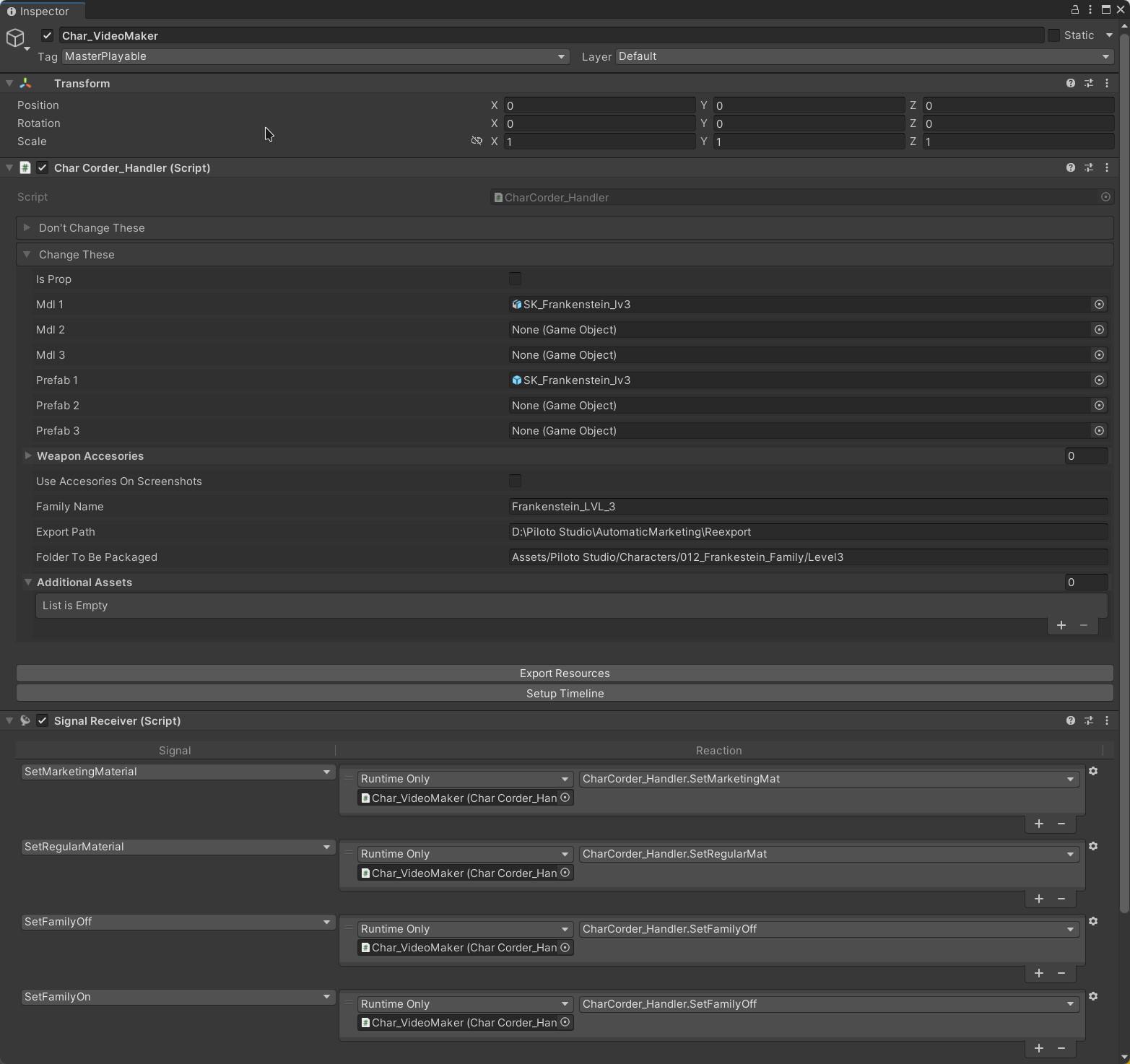The image size is (1130, 1064).
Task: Click the Setup Timeline button
Action: (565, 693)
